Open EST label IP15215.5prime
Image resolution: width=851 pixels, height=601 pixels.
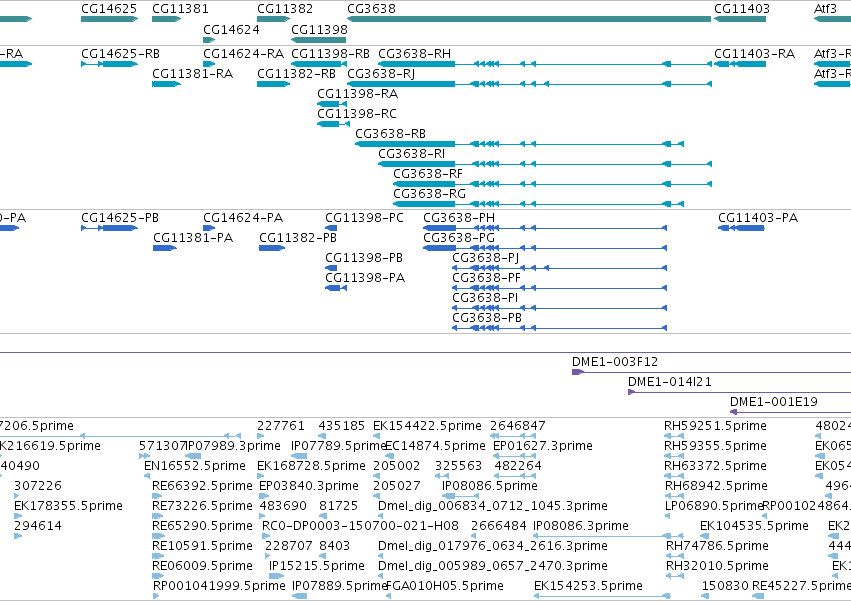317,566
